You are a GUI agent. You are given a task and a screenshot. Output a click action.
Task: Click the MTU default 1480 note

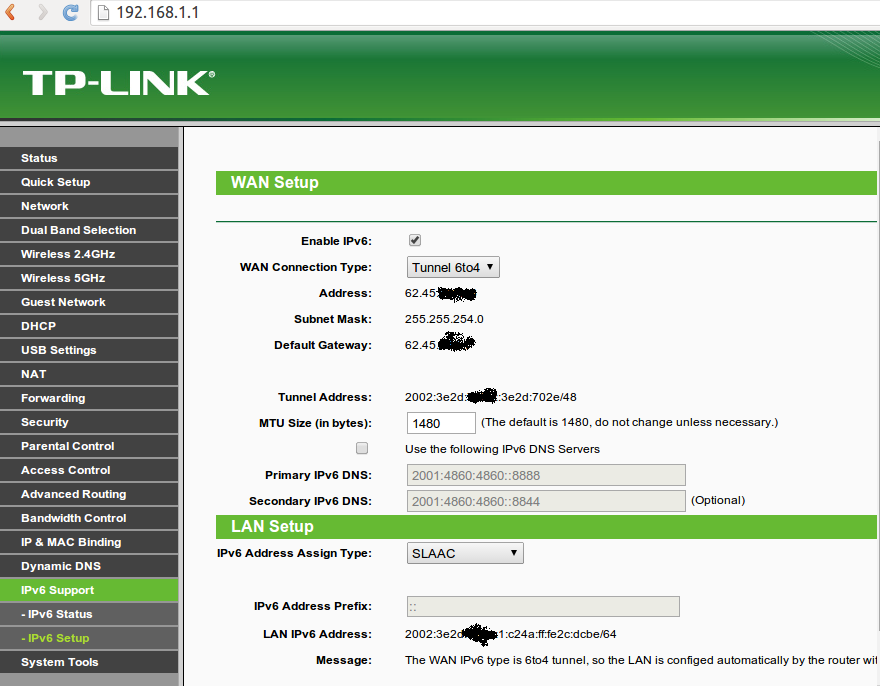(x=629, y=422)
